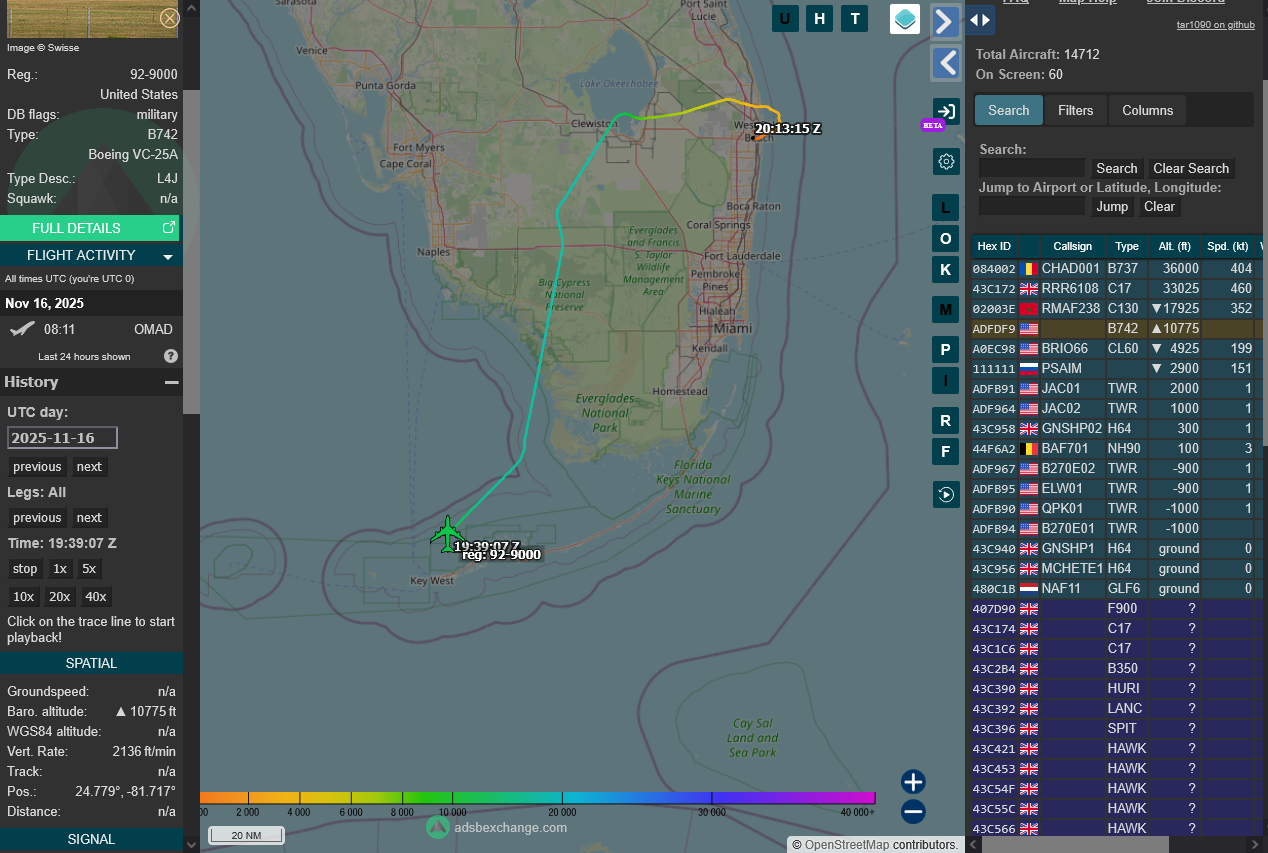Toggle the M map button
The image size is (1268, 853).
[946, 310]
